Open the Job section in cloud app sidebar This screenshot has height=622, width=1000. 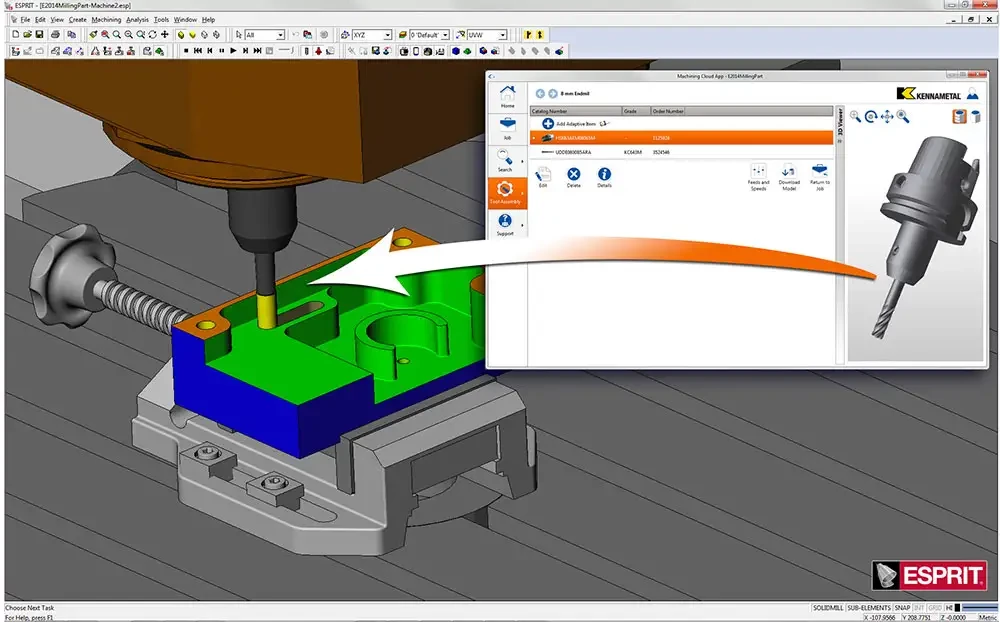pyautogui.click(x=507, y=129)
